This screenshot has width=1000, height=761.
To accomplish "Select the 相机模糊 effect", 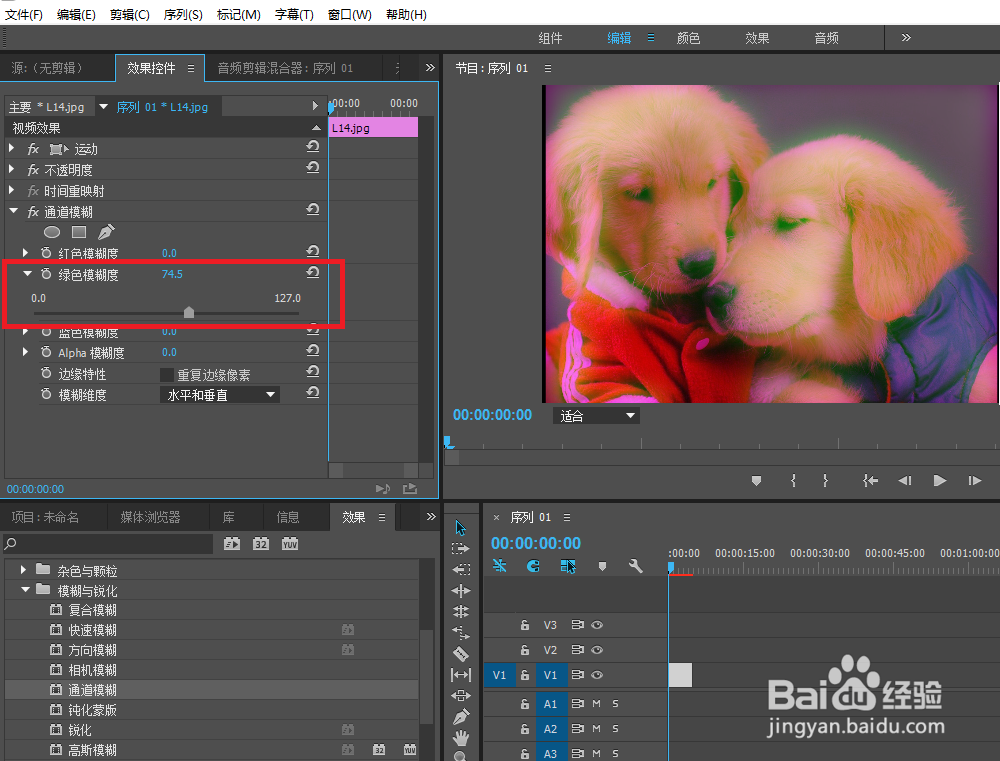I will 92,670.
